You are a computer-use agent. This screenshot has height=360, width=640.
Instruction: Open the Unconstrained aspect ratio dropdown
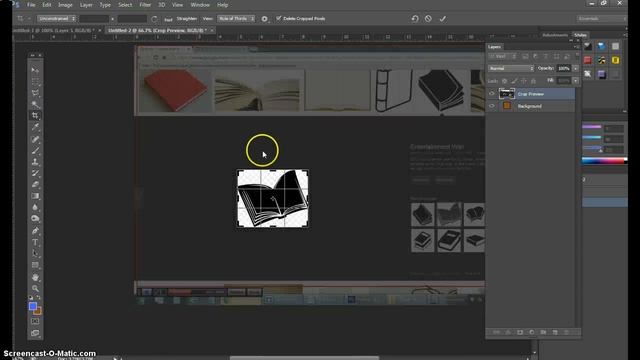coord(57,19)
